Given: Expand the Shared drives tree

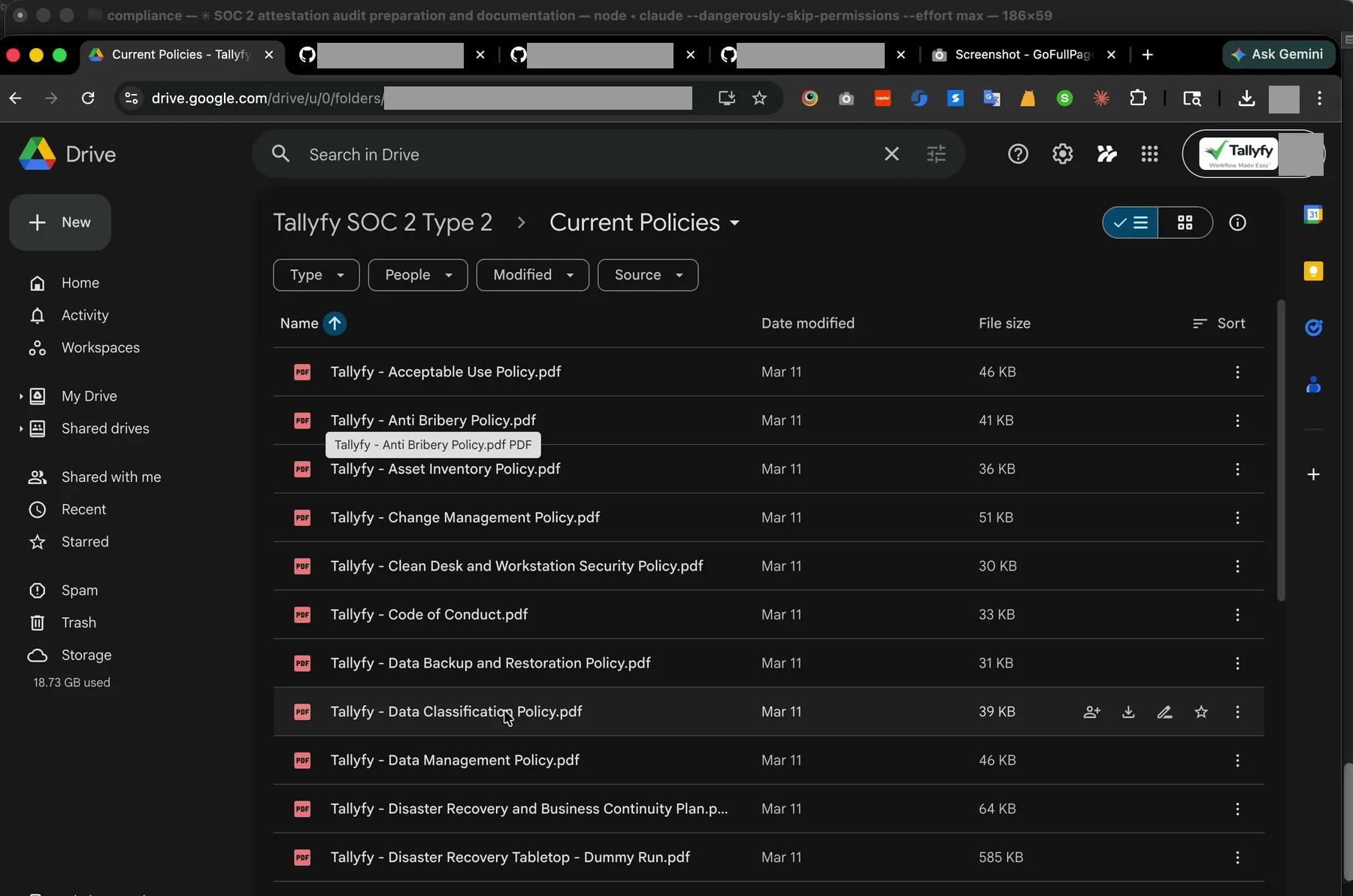Looking at the screenshot, I should pos(20,428).
